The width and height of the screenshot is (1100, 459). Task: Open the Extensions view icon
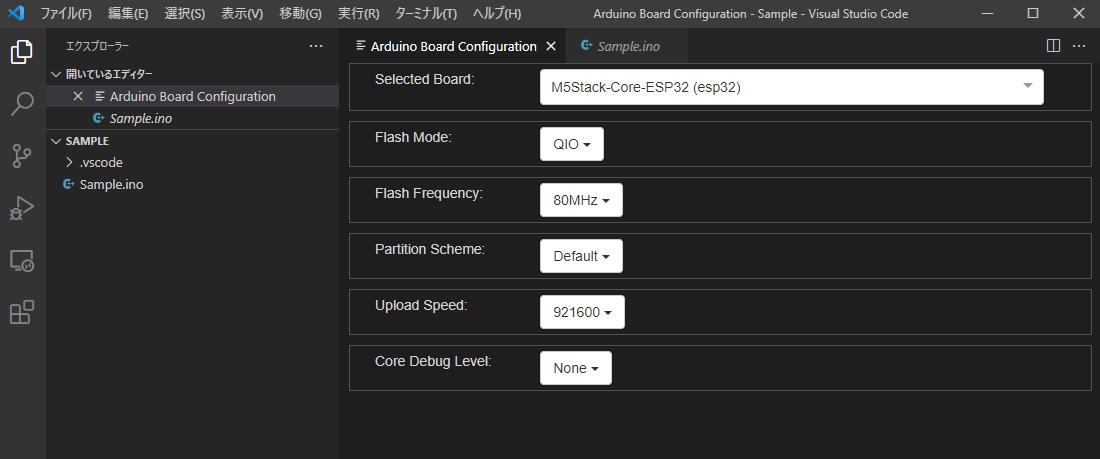click(x=22, y=312)
